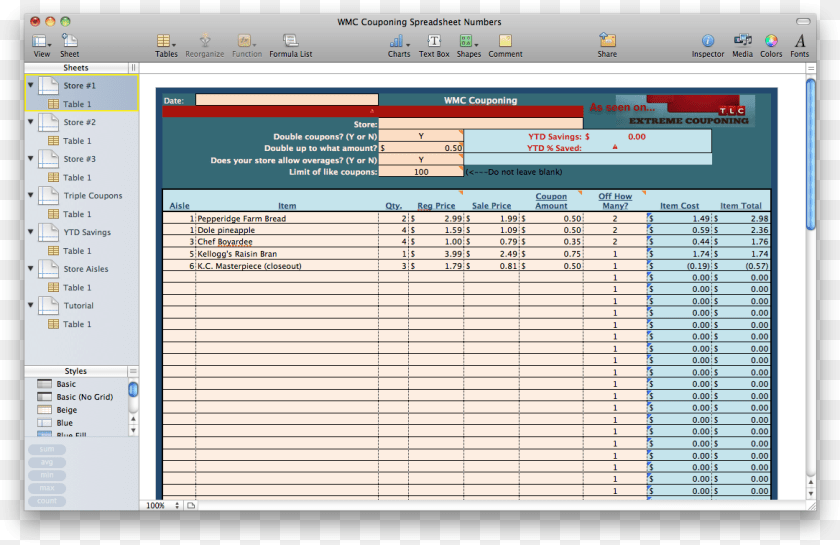Apply the Beige table style
Image resolution: width=840 pixels, height=545 pixels.
pos(67,409)
